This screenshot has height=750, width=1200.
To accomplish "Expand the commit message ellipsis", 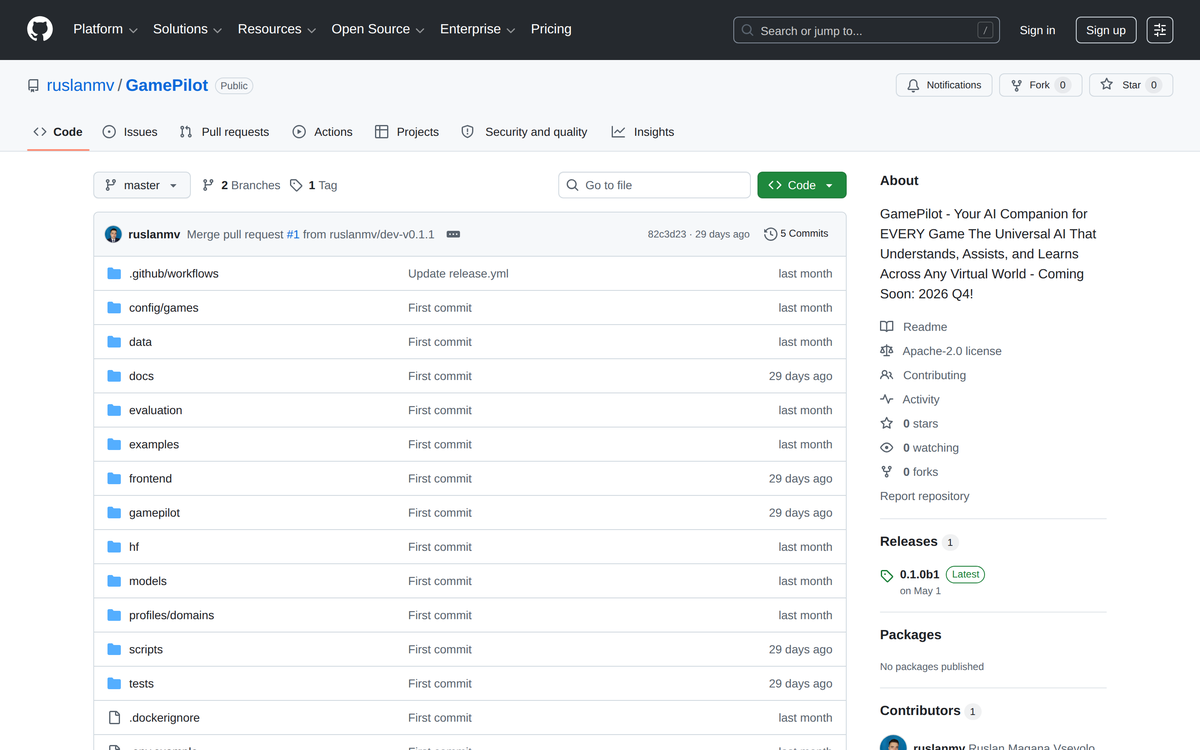I will (453, 234).
